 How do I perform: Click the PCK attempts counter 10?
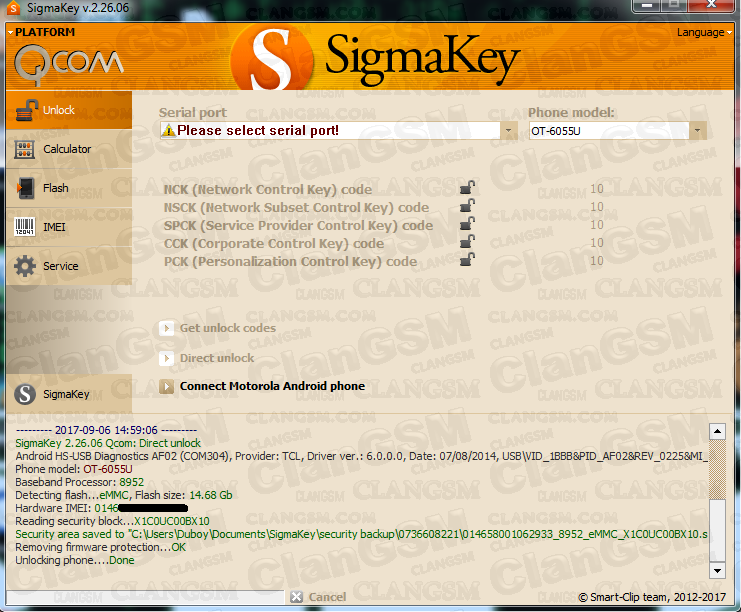coord(597,260)
